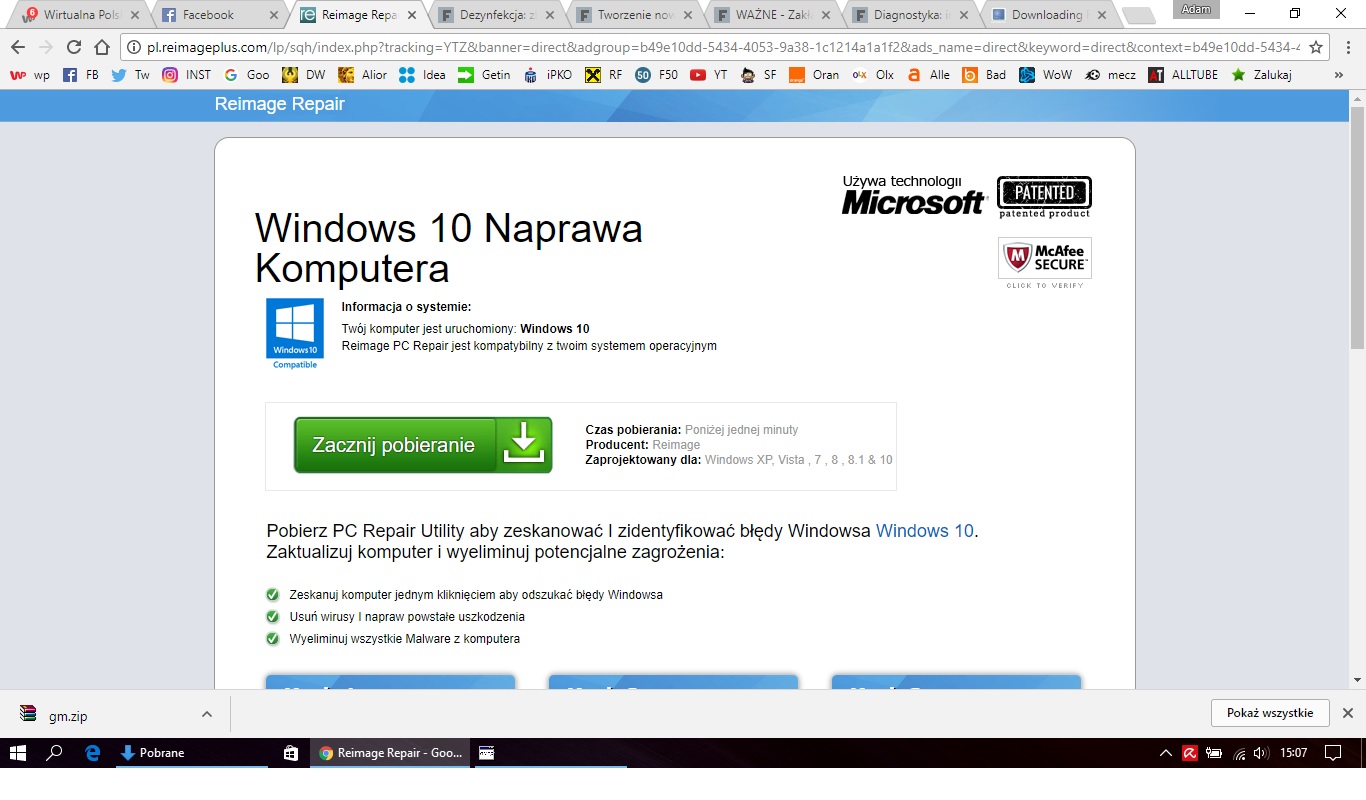The image size is (1366, 800).
Task: Reload the page with refresh icon
Action: (73, 47)
